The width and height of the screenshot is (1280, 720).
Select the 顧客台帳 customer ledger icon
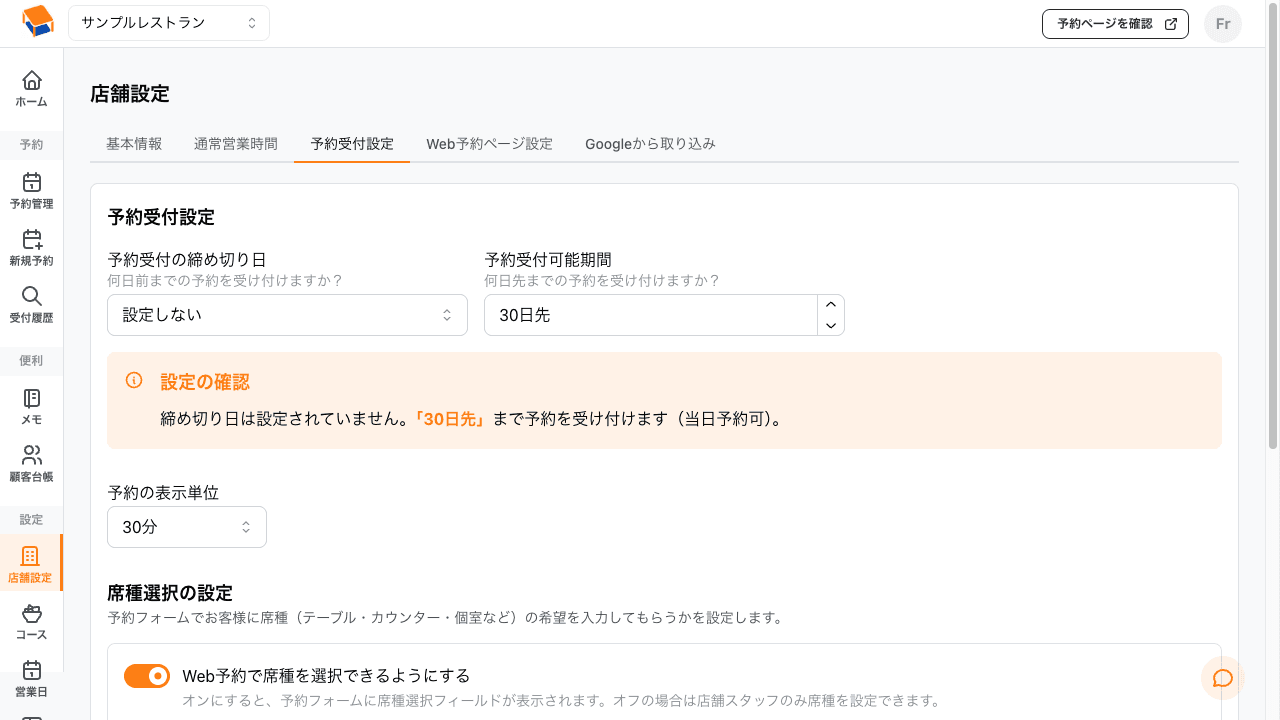click(31, 462)
